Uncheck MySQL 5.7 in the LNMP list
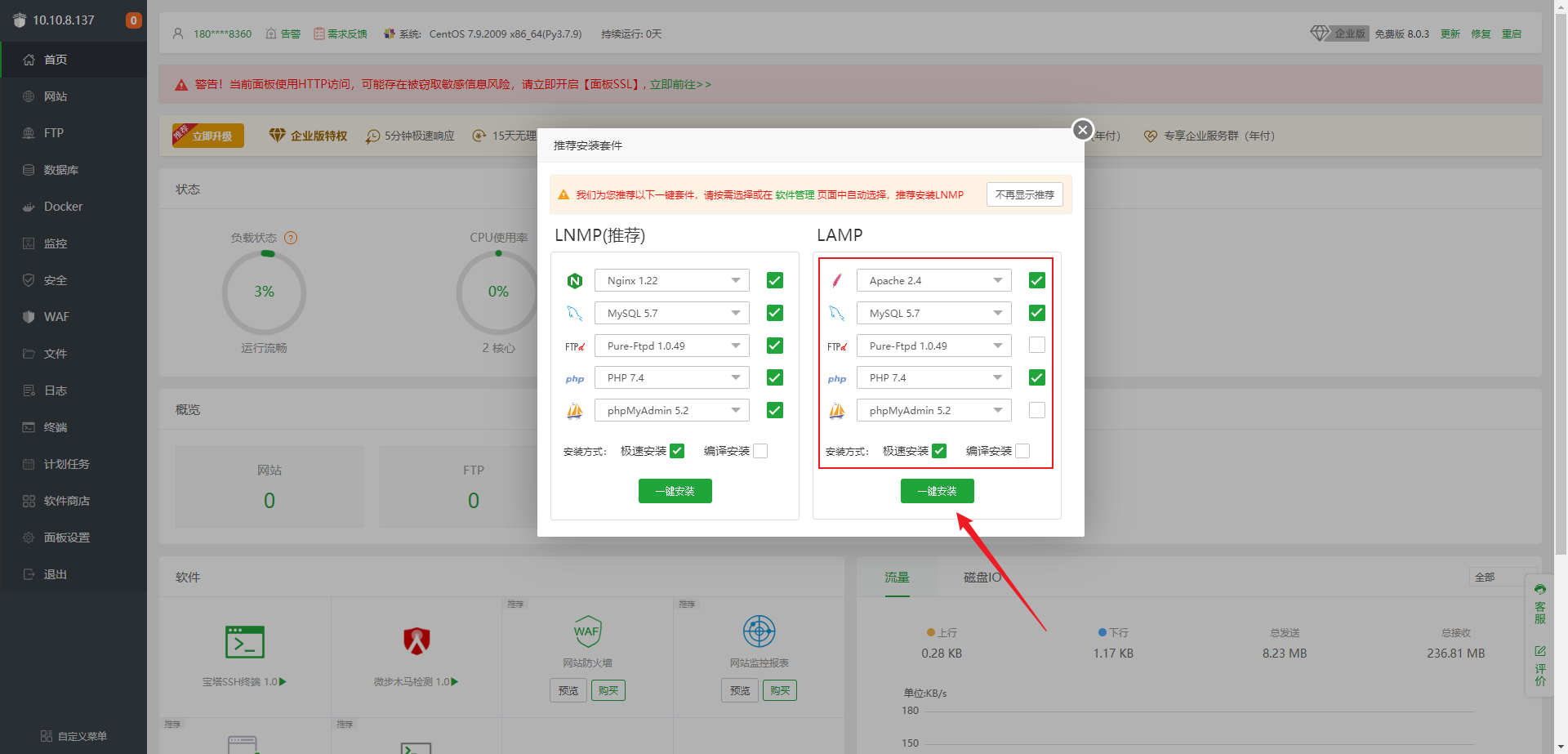Screen dimensions: 1568x754 [775, 313]
